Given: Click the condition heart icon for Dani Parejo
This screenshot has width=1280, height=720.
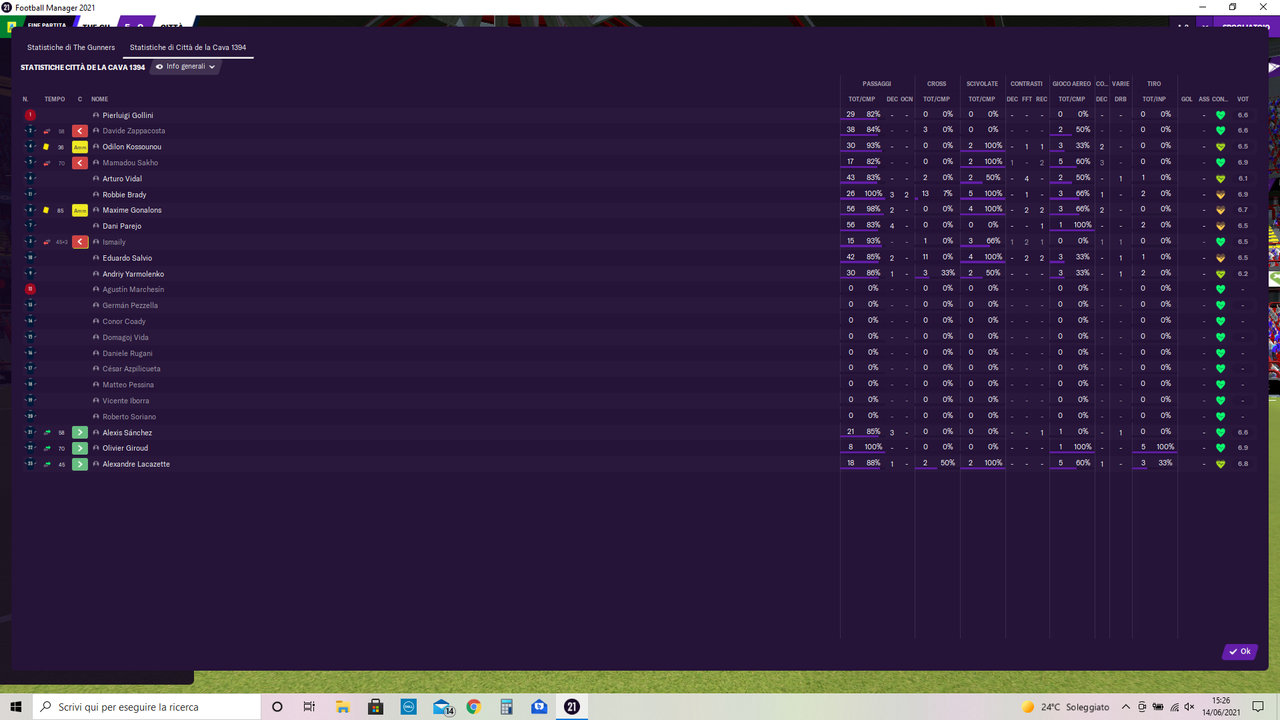Looking at the screenshot, I should coord(1220,226).
